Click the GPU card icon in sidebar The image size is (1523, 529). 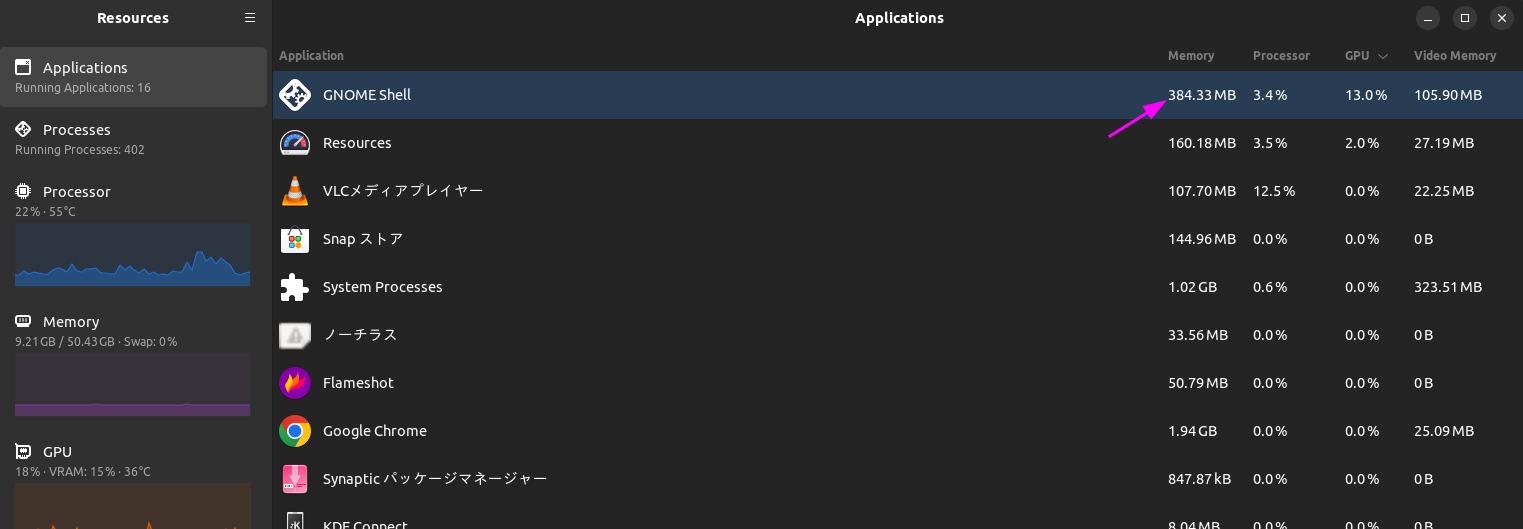pos(23,451)
